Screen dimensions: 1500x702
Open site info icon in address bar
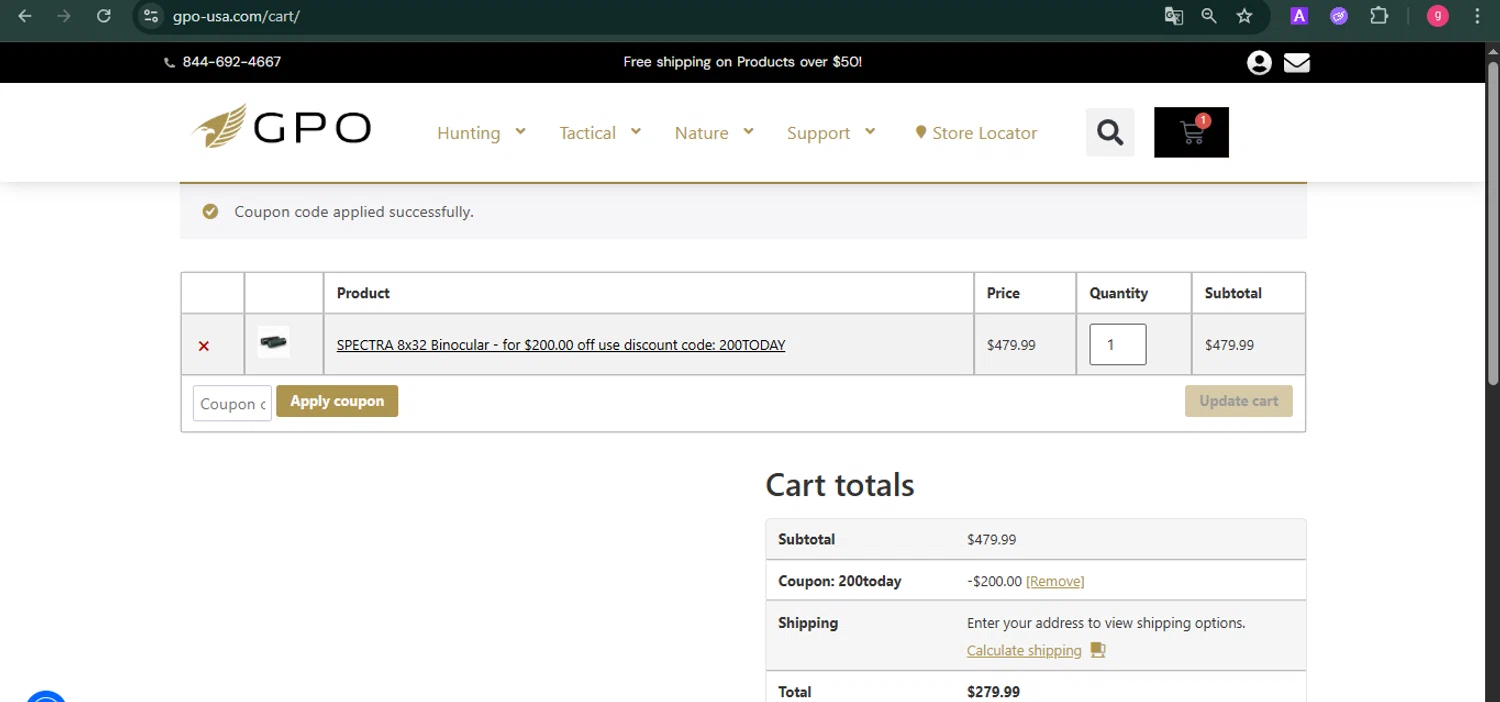click(x=150, y=16)
